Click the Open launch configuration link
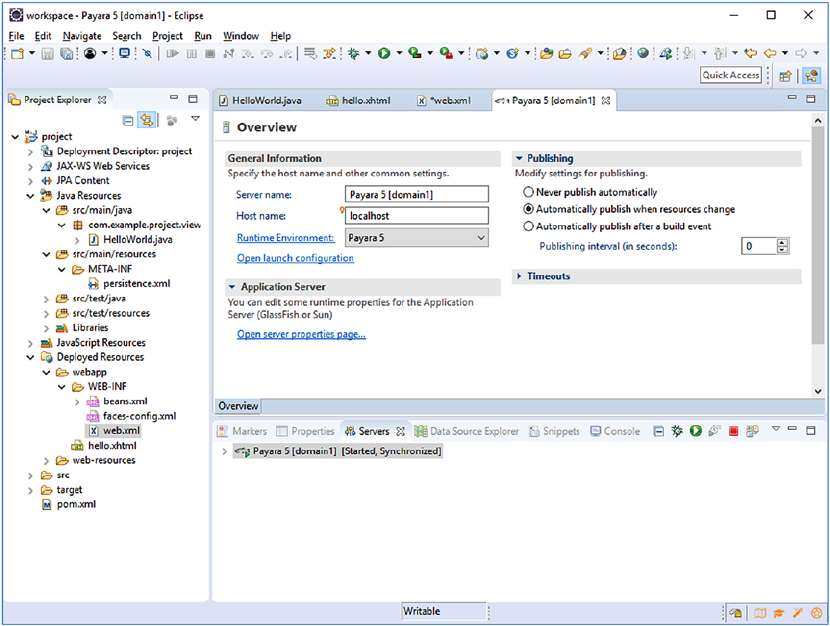 coord(295,258)
